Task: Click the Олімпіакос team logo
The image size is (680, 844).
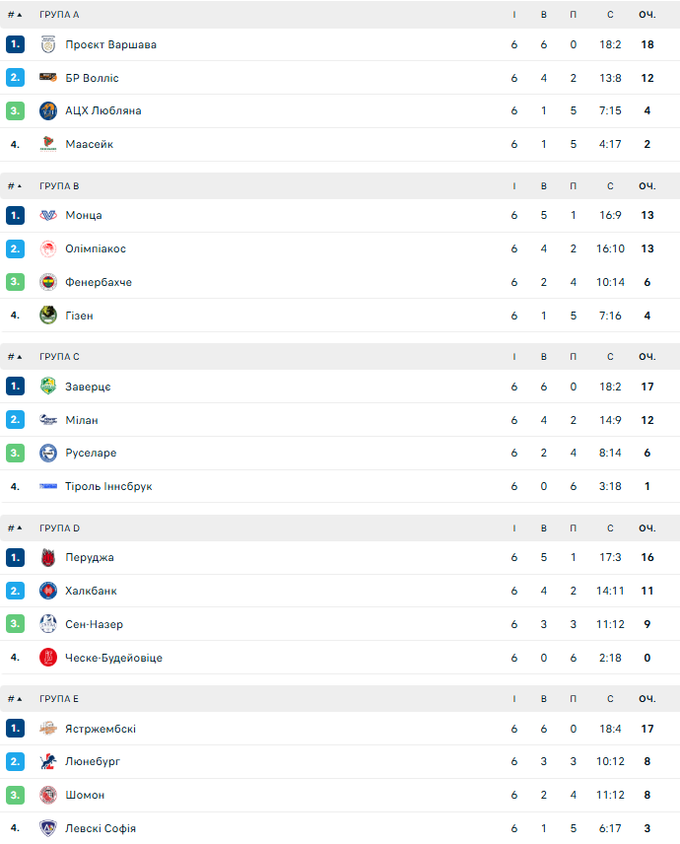Action: click(48, 249)
